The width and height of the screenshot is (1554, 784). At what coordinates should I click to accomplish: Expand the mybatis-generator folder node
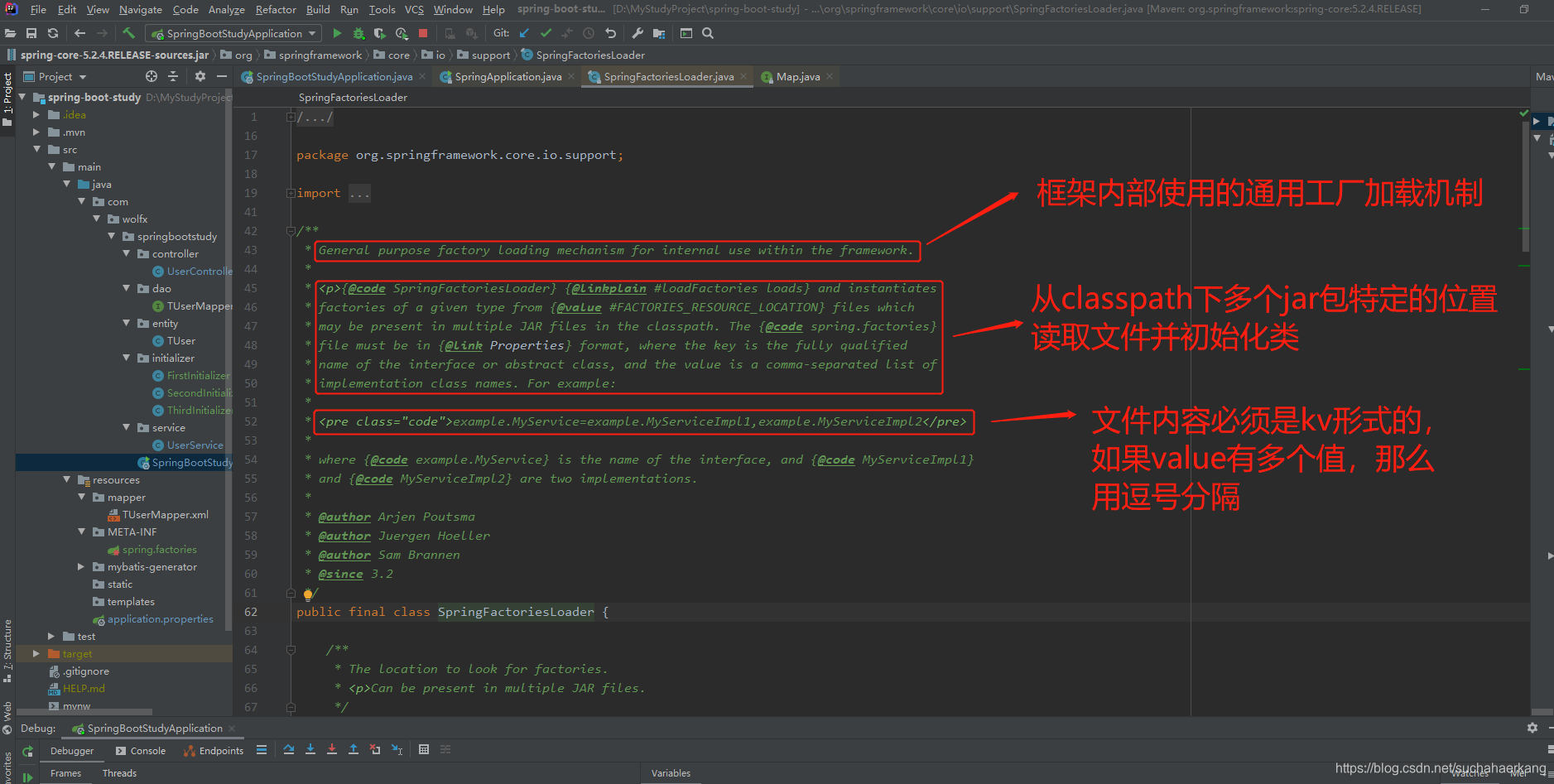click(x=81, y=567)
